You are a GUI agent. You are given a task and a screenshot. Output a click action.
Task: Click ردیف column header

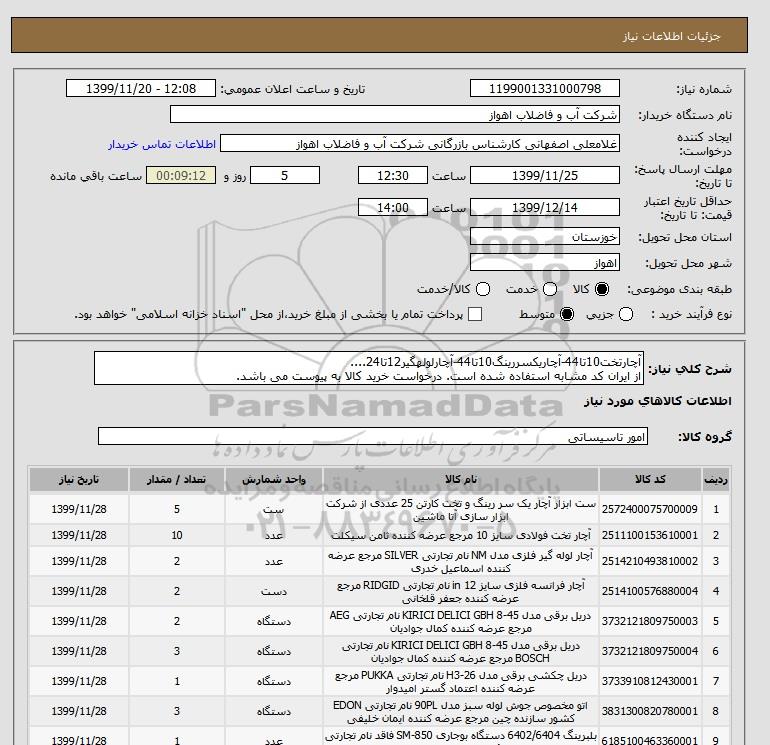pyautogui.click(x=715, y=479)
